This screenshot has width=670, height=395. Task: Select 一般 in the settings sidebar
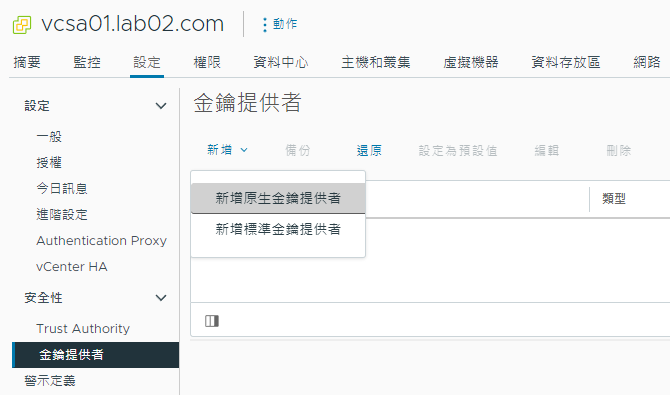[49, 137]
